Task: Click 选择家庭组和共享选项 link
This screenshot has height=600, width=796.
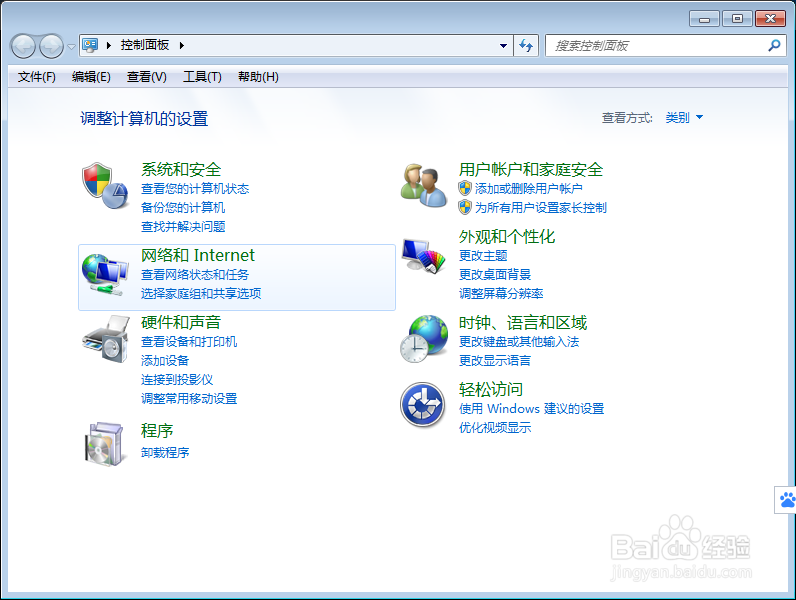Action: tap(201, 293)
